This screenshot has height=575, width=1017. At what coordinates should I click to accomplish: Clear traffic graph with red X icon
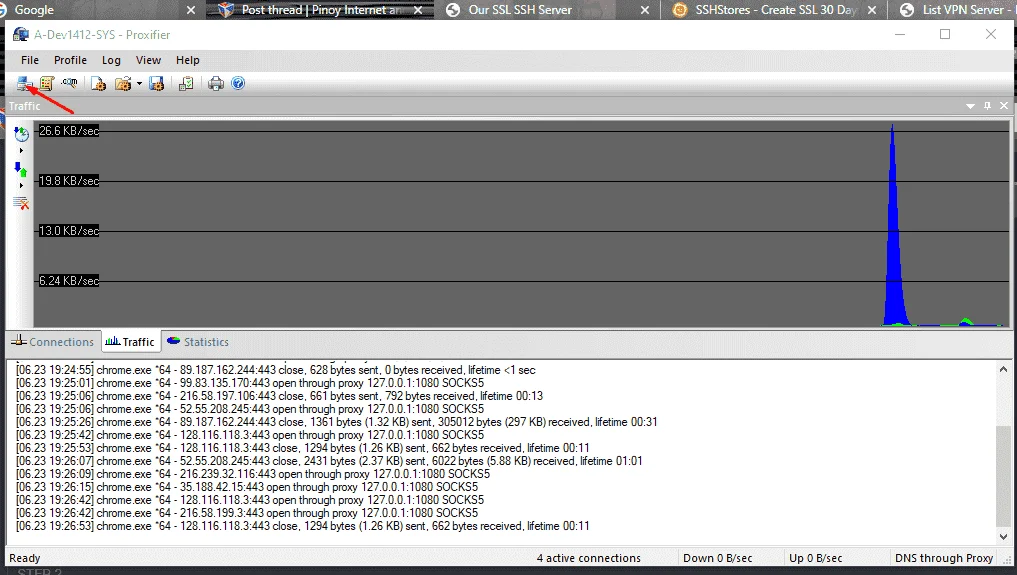pos(21,204)
